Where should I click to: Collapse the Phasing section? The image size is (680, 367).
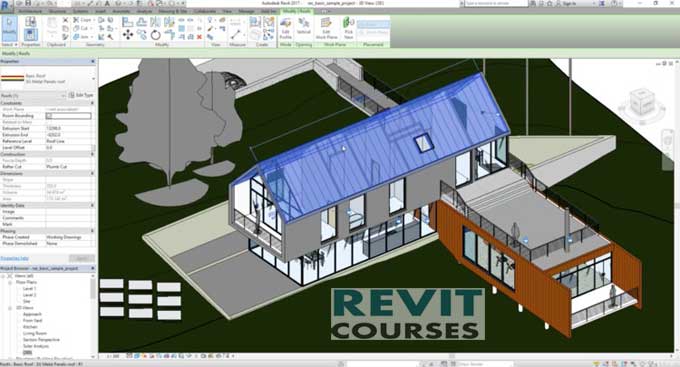tap(92, 231)
